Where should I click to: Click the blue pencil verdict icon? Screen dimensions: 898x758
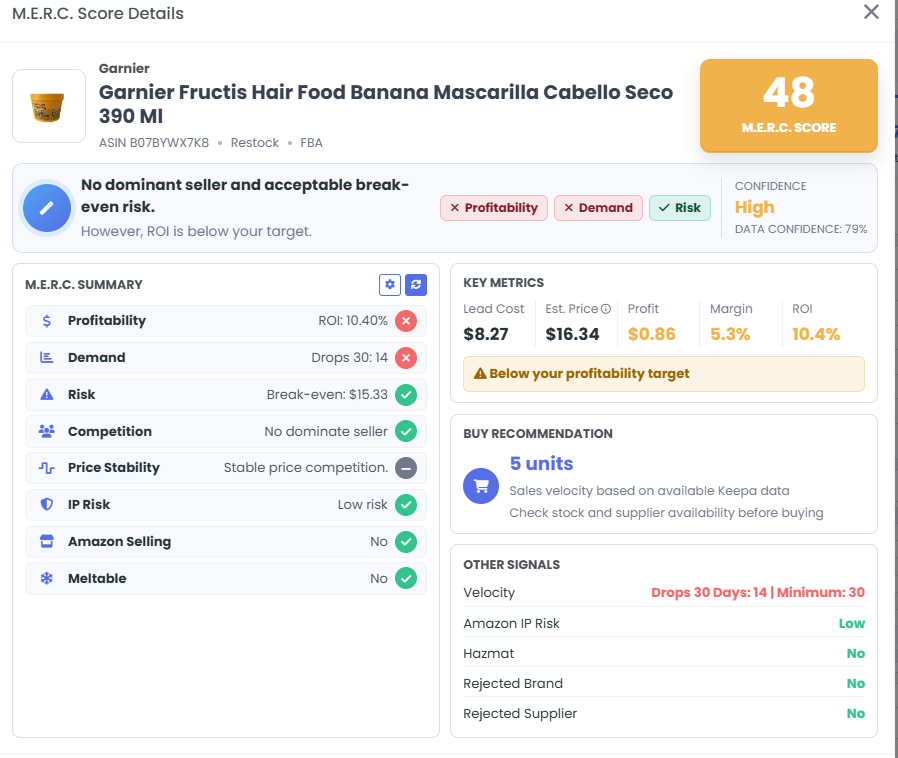click(47, 208)
